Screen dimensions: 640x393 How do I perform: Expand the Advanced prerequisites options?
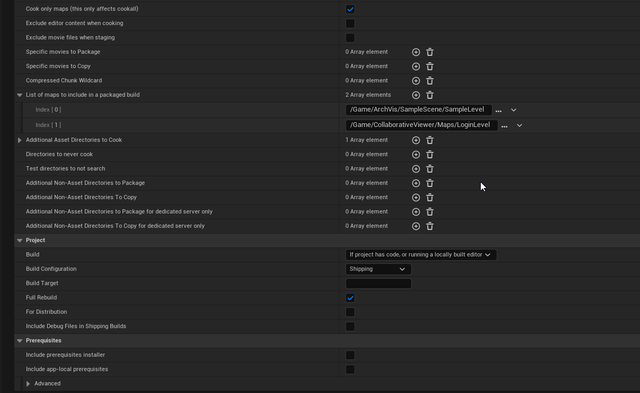pos(28,384)
